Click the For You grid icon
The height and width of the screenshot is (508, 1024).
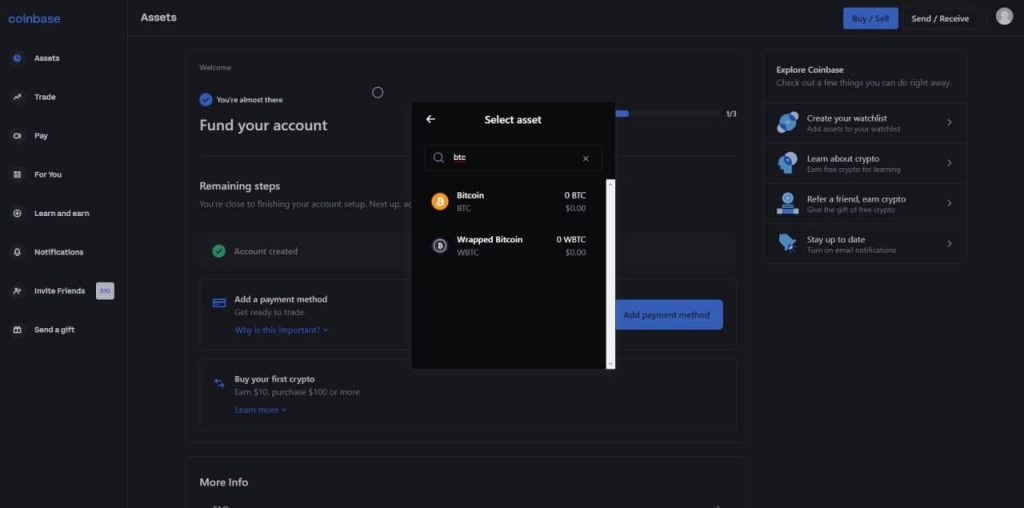[18, 174]
